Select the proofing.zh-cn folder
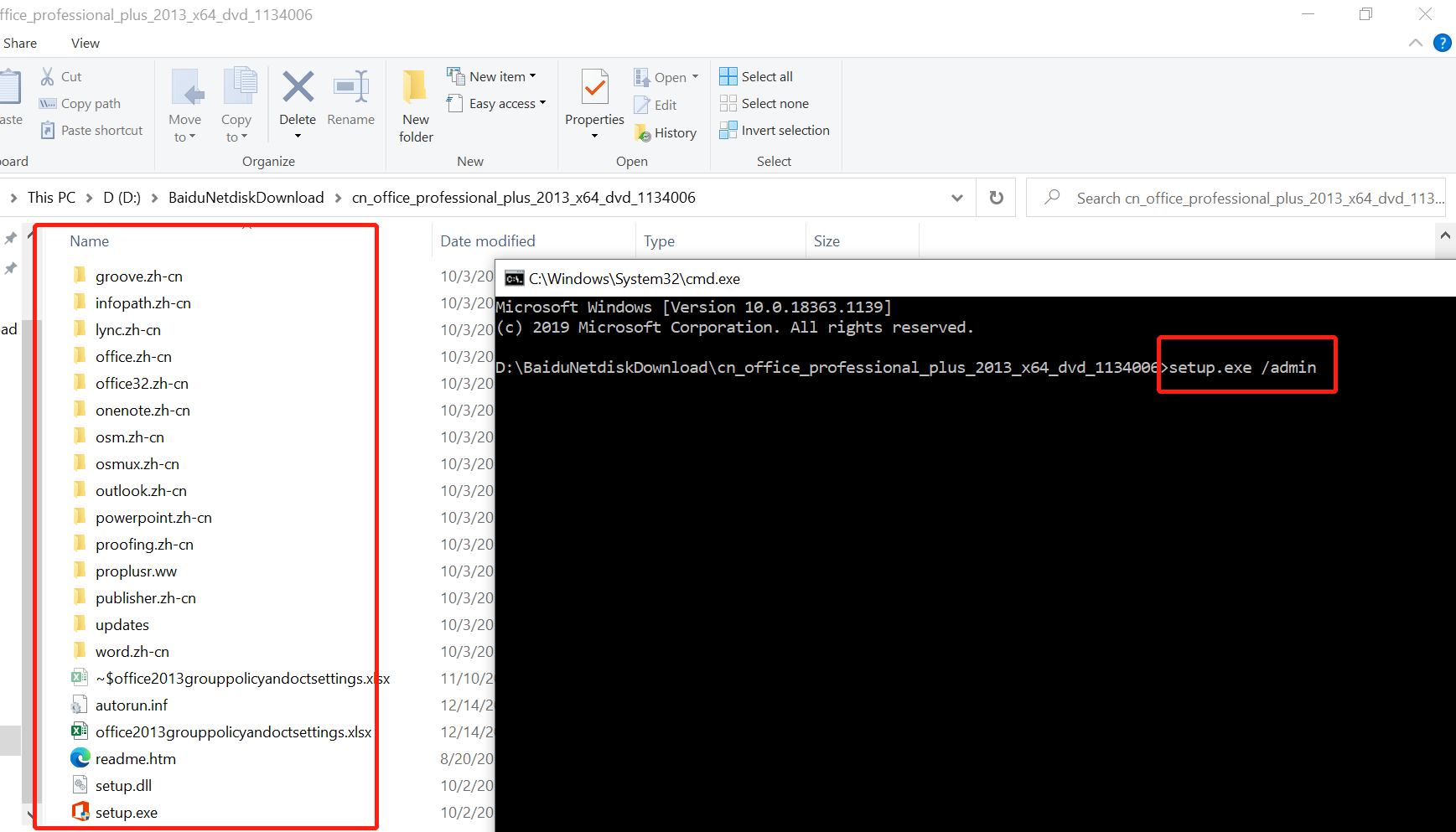This screenshot has width=1456, height=832. pos(144,545)
